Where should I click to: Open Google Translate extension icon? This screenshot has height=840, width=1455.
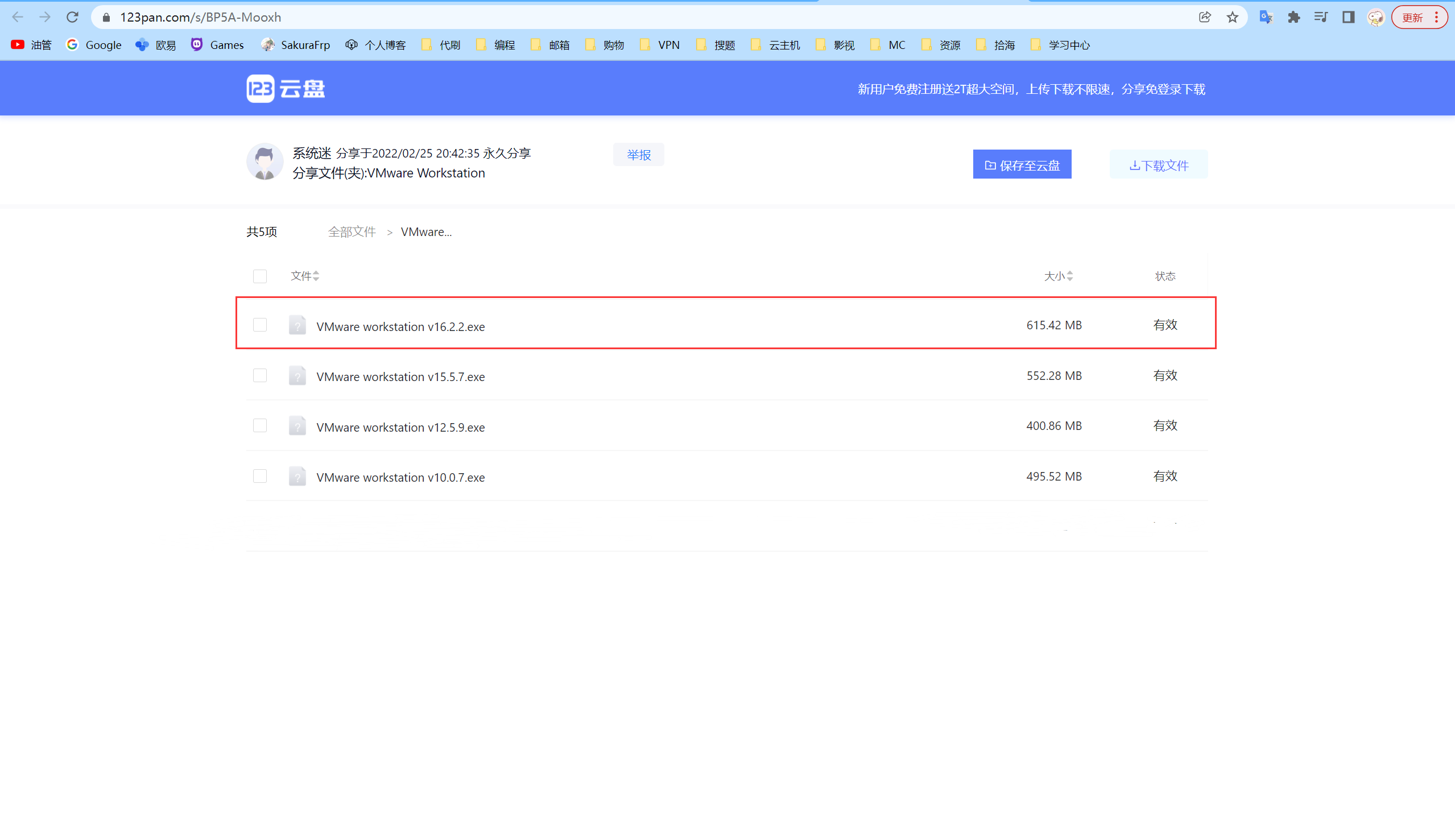1266,17
